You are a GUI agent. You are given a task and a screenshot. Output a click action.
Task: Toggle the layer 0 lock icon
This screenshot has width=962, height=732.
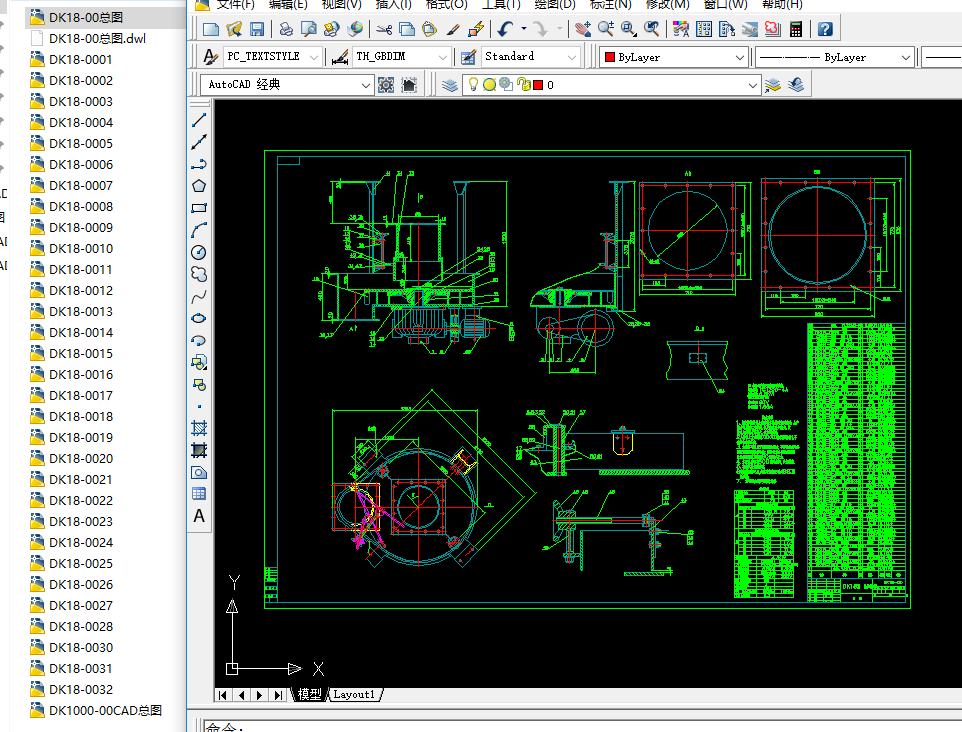pyautogui.click(x=522, y=85)
